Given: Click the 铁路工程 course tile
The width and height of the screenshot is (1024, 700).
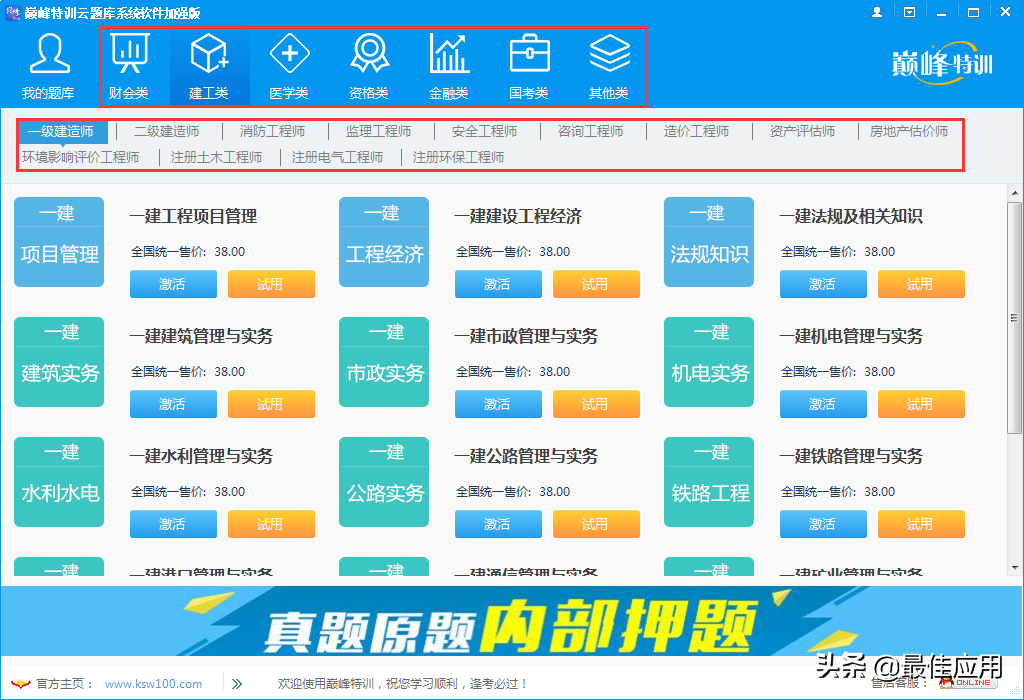Looking at the screenshot, I should [709, 482].
